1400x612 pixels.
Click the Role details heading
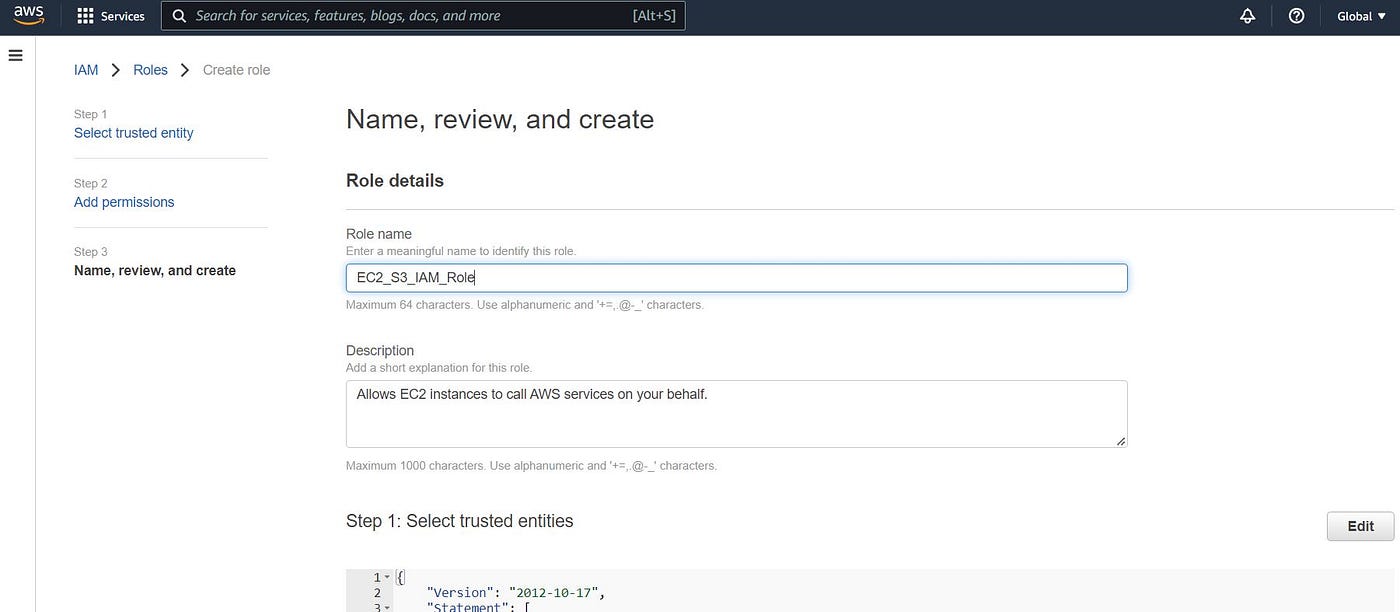click(x=395, y=181)
